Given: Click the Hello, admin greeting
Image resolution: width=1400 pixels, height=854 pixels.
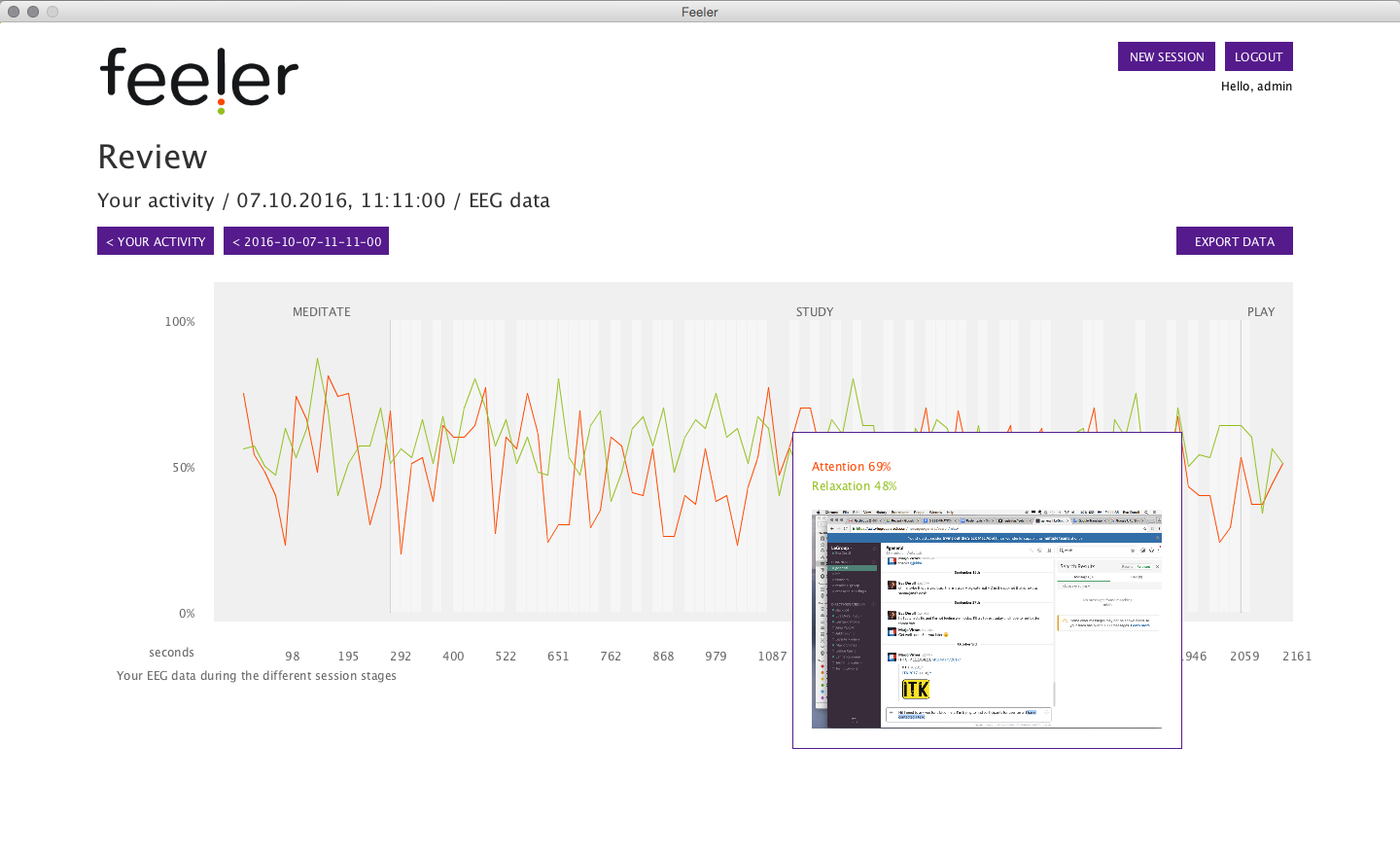Looking at the screenshot, I should (x=1256, y=87).
